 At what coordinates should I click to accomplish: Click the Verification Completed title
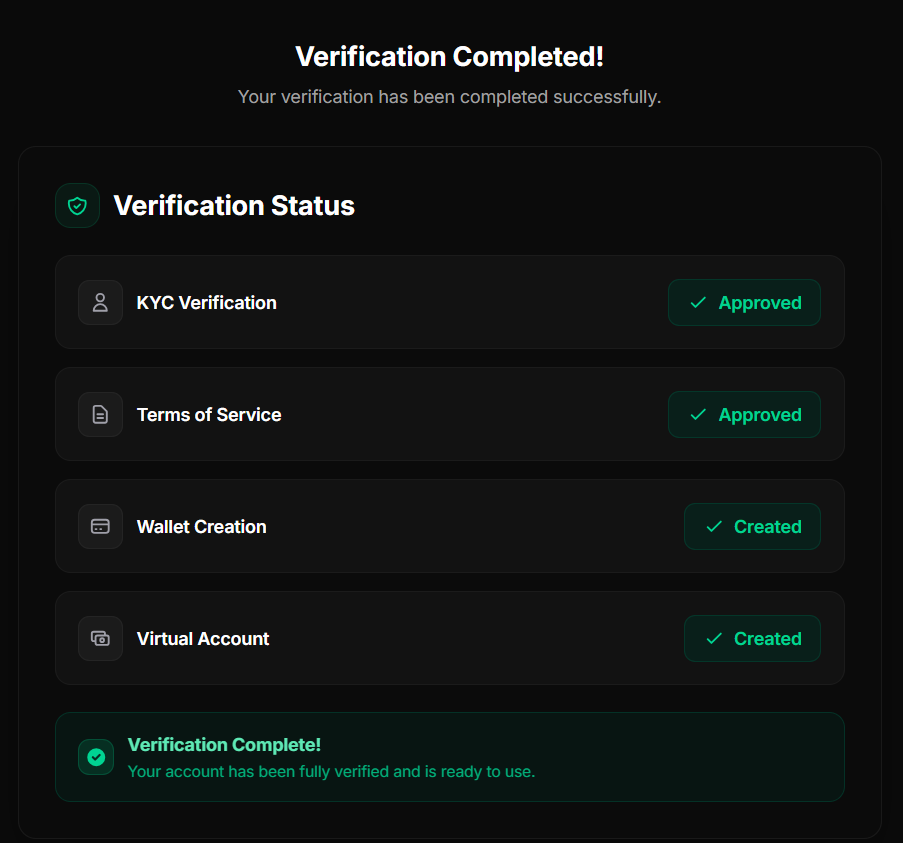coord(449,56)
